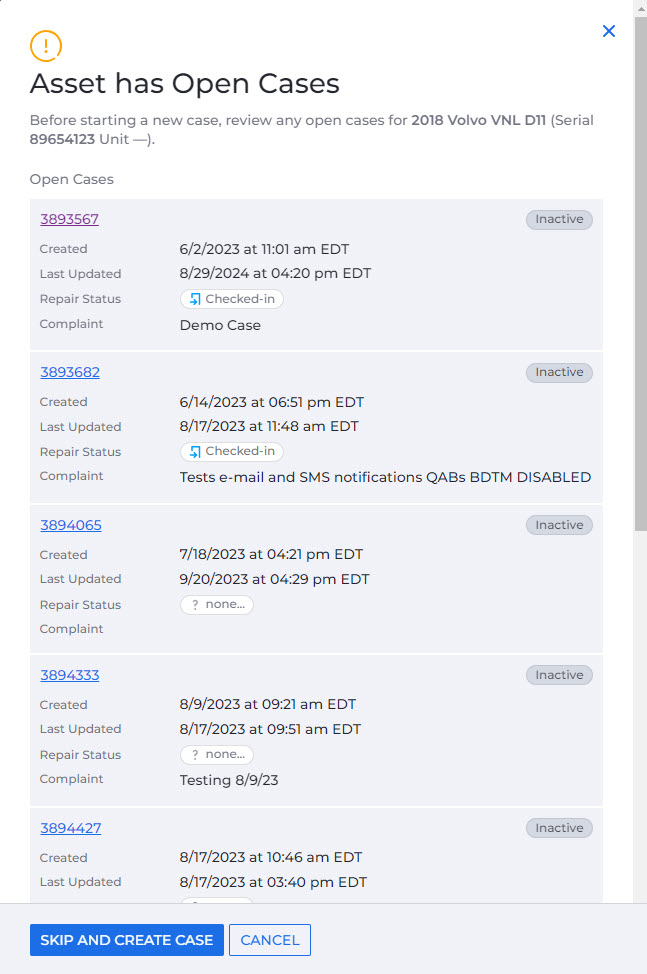Viewport: 647px width, 974px height.
Task: Open case 3893567 link
Action: (70, 219)
